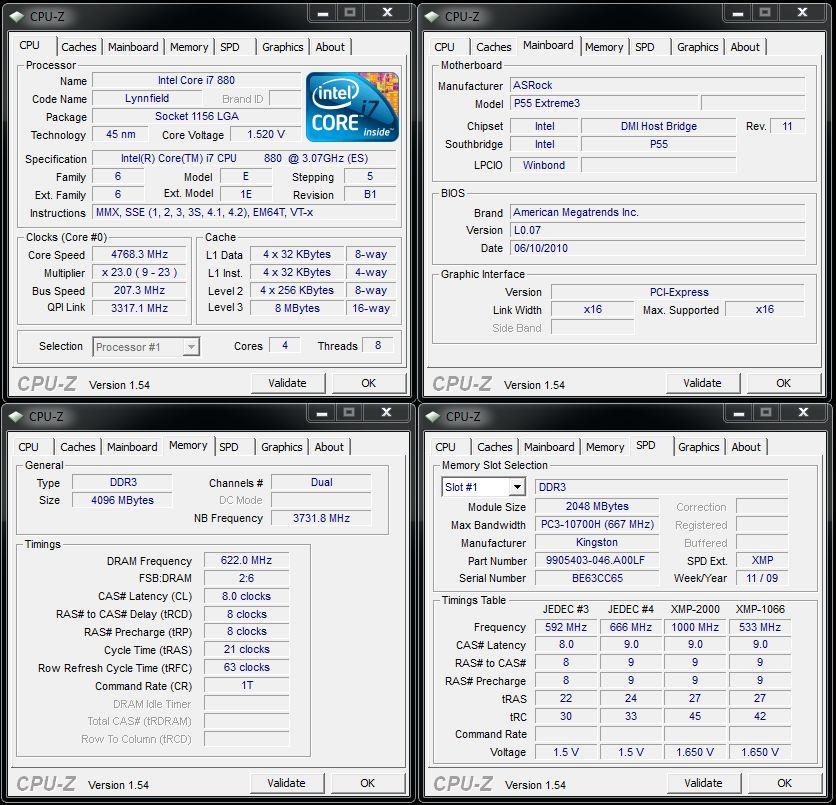
Task: Click Core Voltage value 1.520 V
Action: click(266, 134)
